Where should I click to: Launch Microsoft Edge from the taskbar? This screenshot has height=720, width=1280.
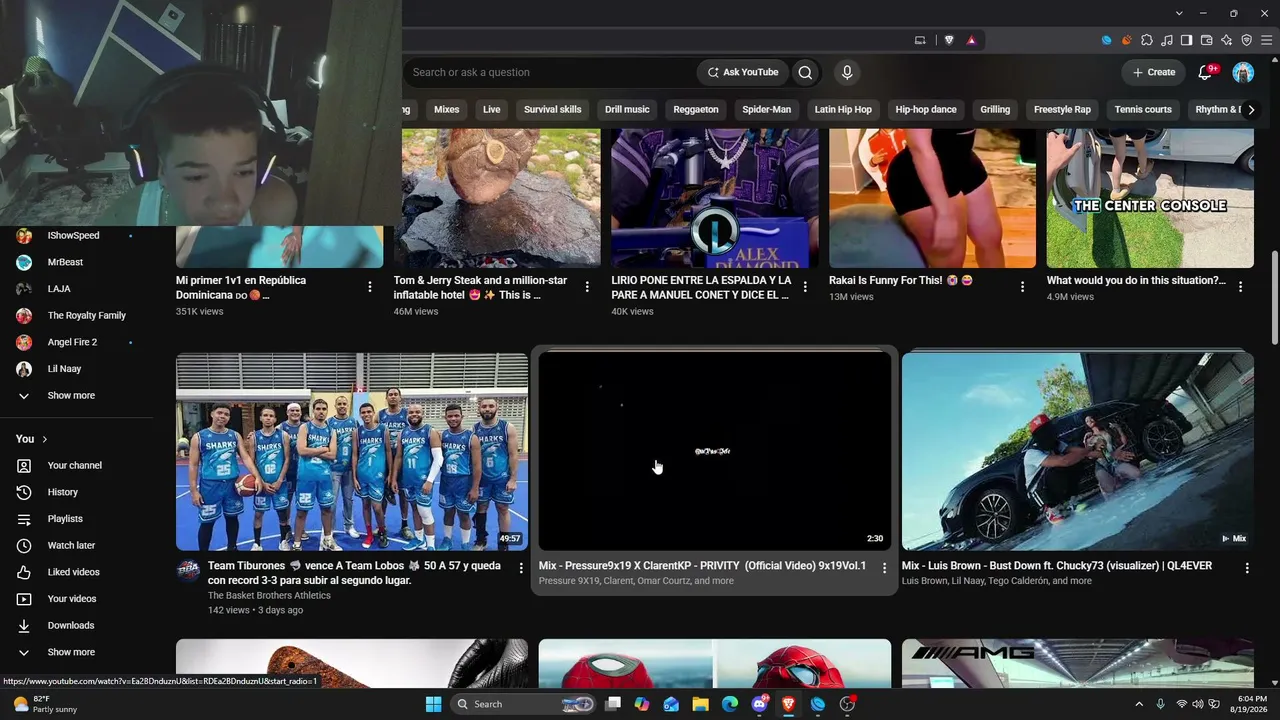730,704
